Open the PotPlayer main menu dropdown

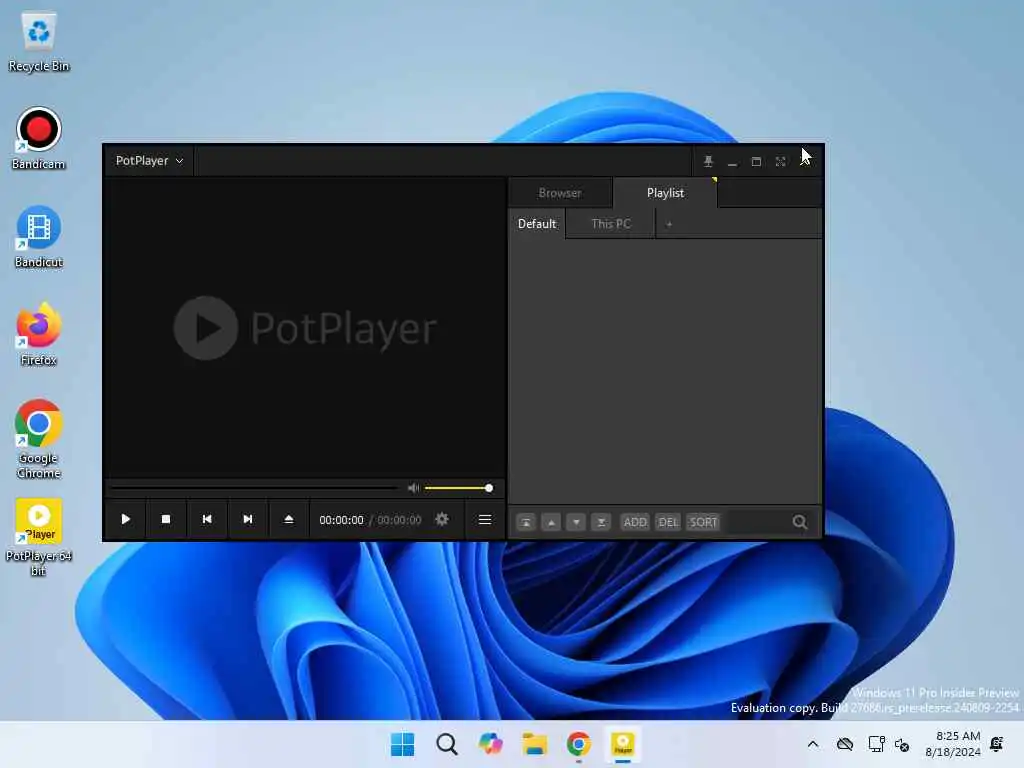pos(149,161)
